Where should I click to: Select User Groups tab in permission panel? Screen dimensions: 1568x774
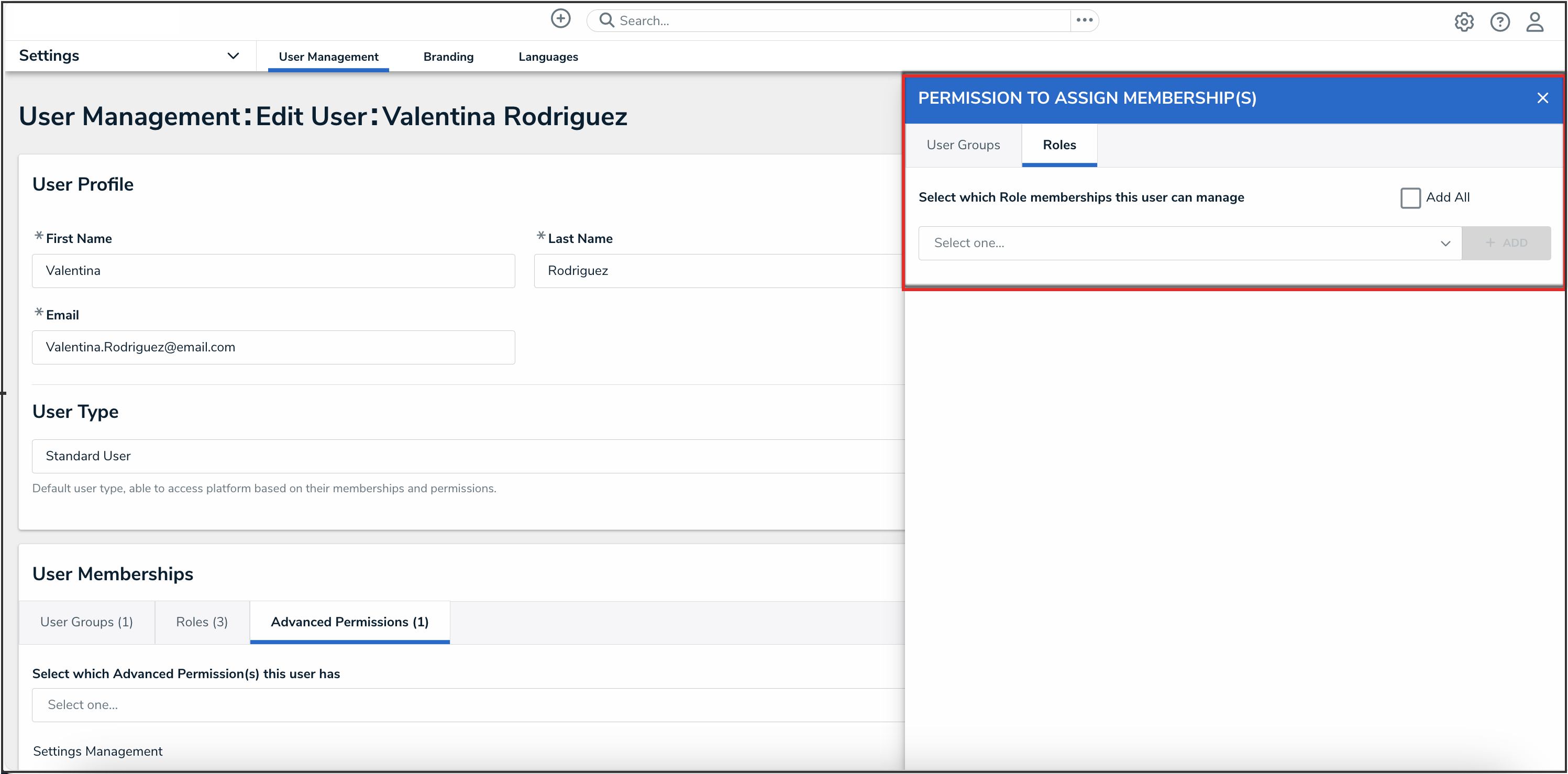[x=963, y=145]
